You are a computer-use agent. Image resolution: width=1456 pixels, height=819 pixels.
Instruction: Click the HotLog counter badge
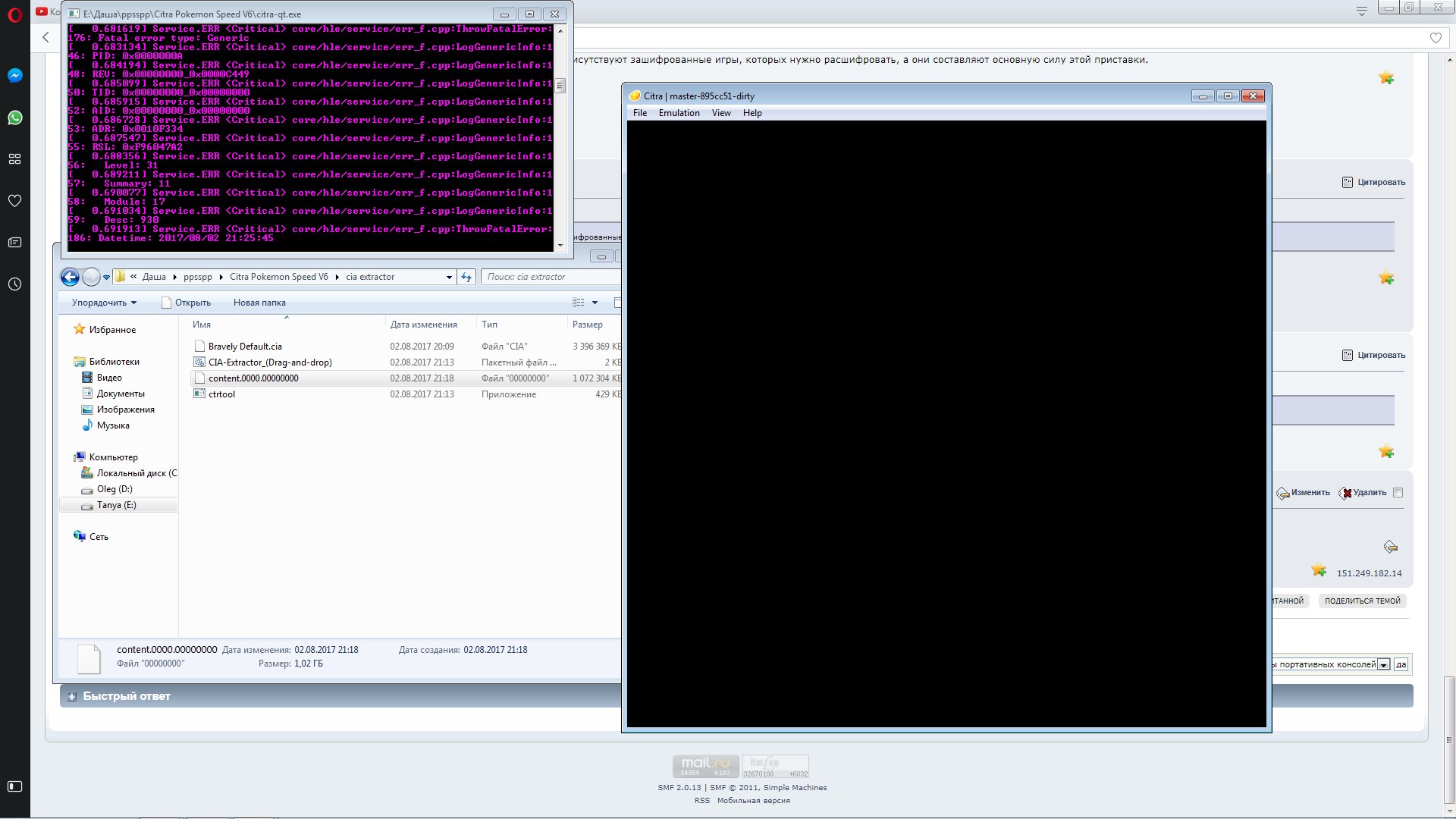pyautogui.click(x=775, y=766)
